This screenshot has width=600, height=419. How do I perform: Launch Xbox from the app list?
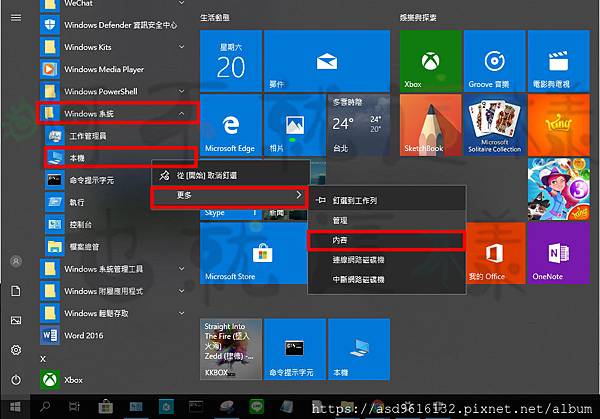[115, 380]
